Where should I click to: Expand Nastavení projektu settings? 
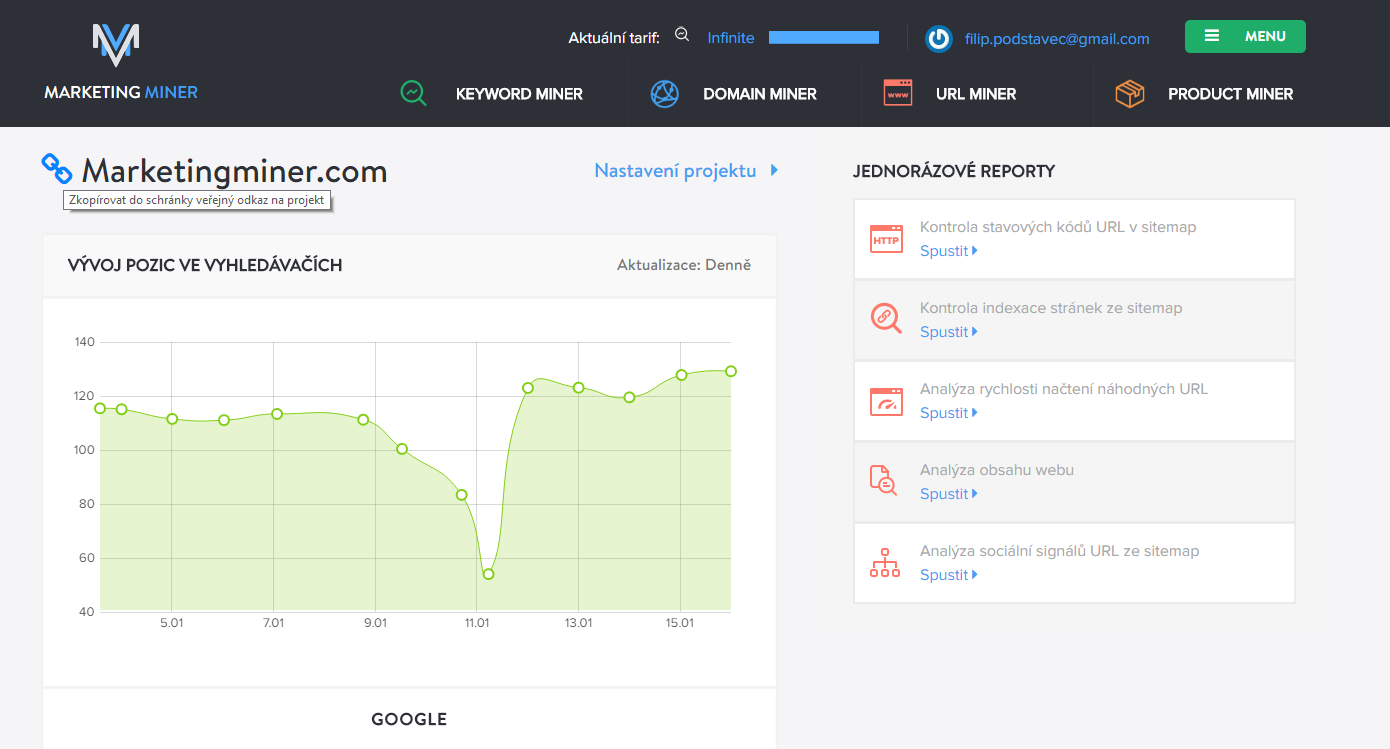pyautogui.click(x=685, y=171)
